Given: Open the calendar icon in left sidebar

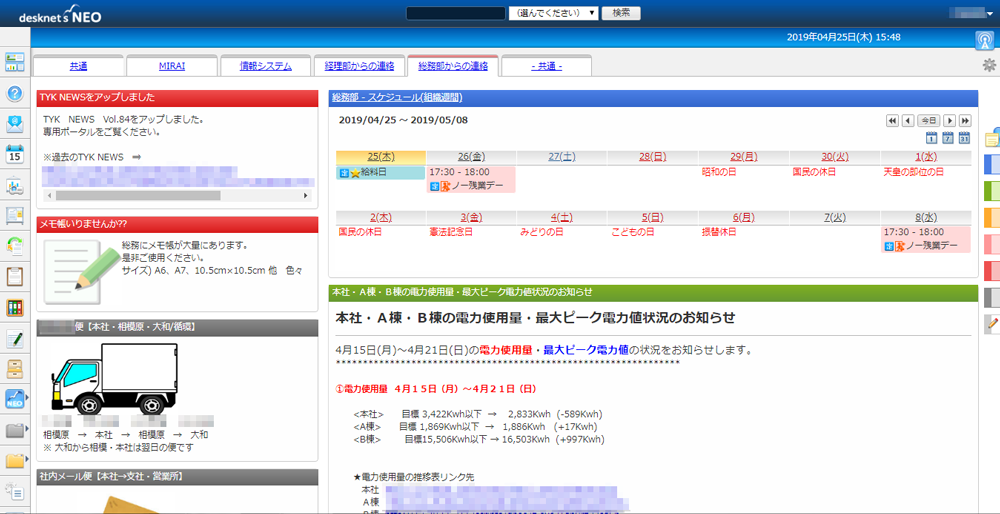Looking at the screenshot, I should (15, 154).
